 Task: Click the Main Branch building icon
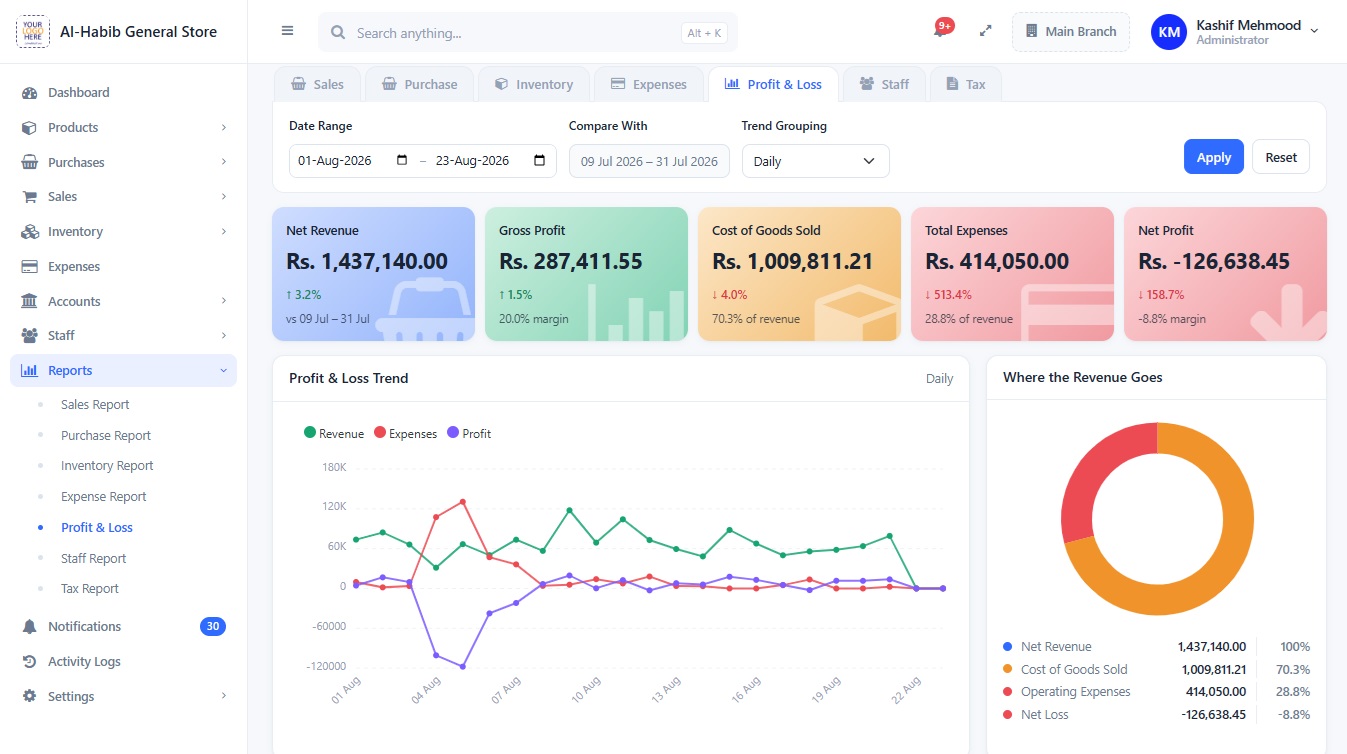tap(1032, 32)
